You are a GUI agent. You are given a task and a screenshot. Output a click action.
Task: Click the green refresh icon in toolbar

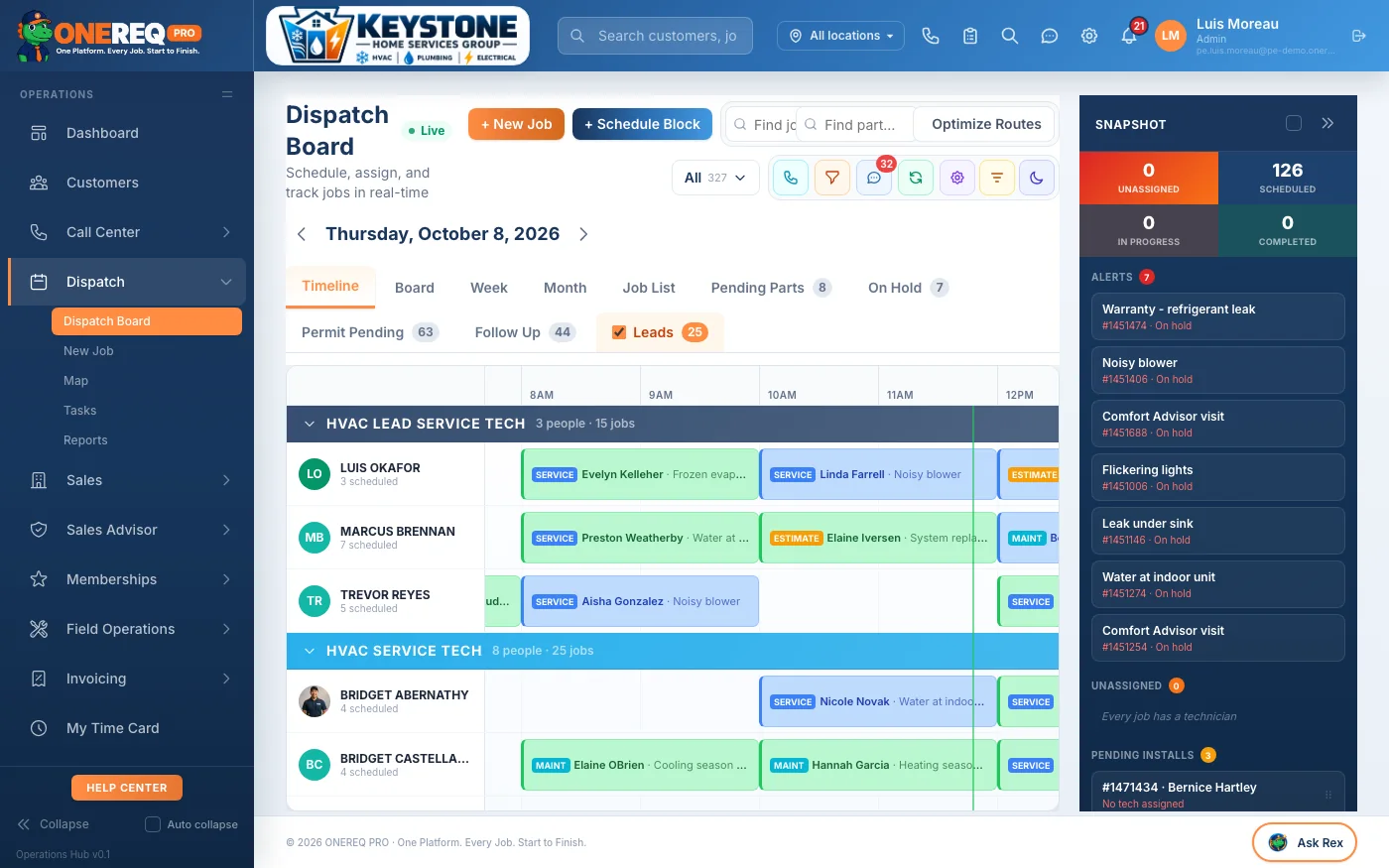[916, 178]
